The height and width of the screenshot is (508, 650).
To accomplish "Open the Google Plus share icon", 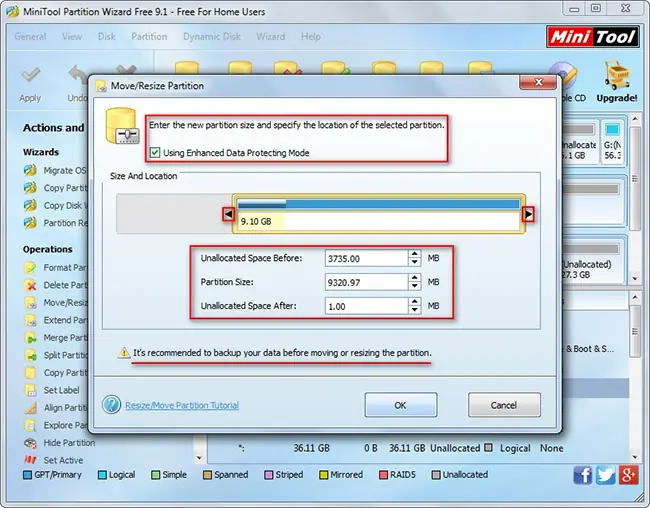I will pyautogui.click(x=628, y=475).
